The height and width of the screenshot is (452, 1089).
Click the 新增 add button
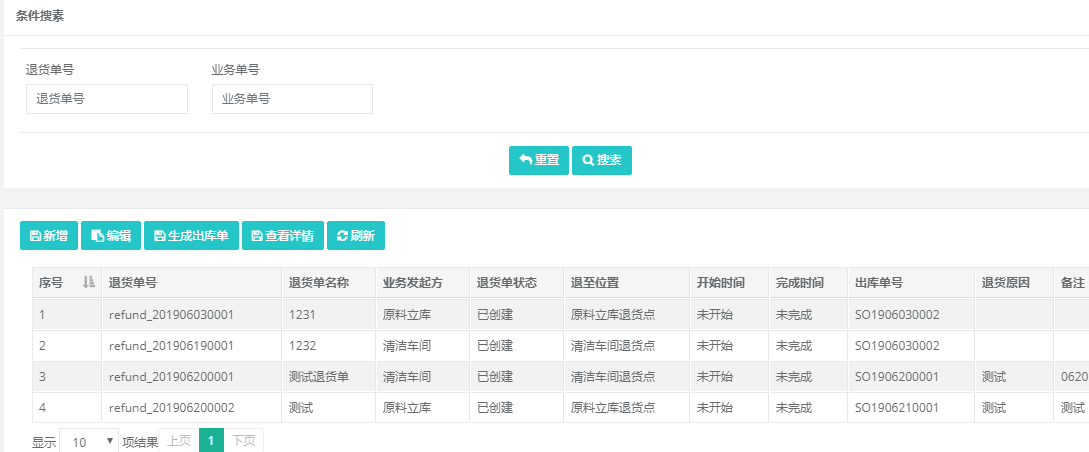click(49, 236)
